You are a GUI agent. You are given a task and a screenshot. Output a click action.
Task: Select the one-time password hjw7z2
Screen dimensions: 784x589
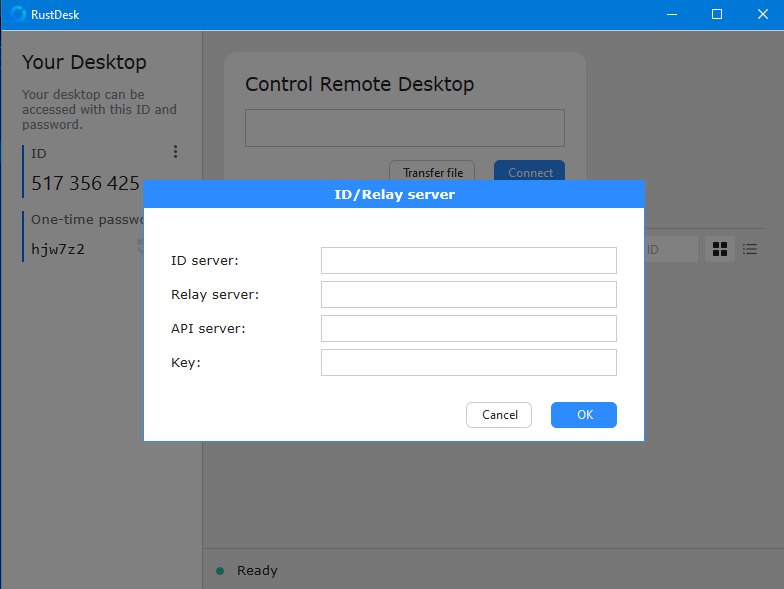(x=58, y=249)
